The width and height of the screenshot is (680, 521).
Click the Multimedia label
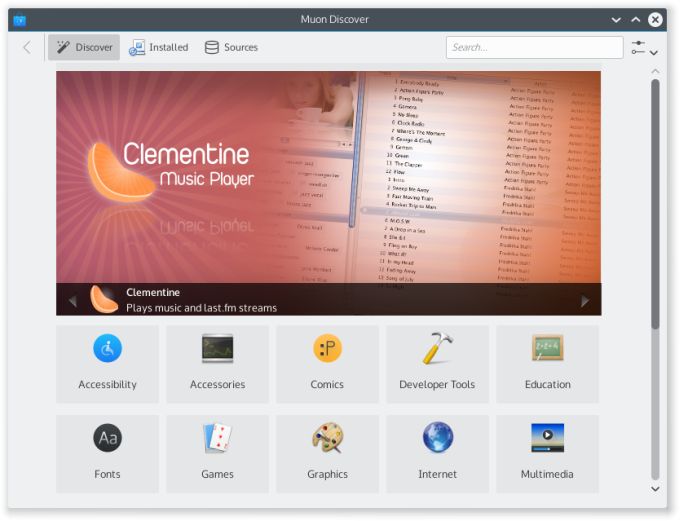coord(547,474)
